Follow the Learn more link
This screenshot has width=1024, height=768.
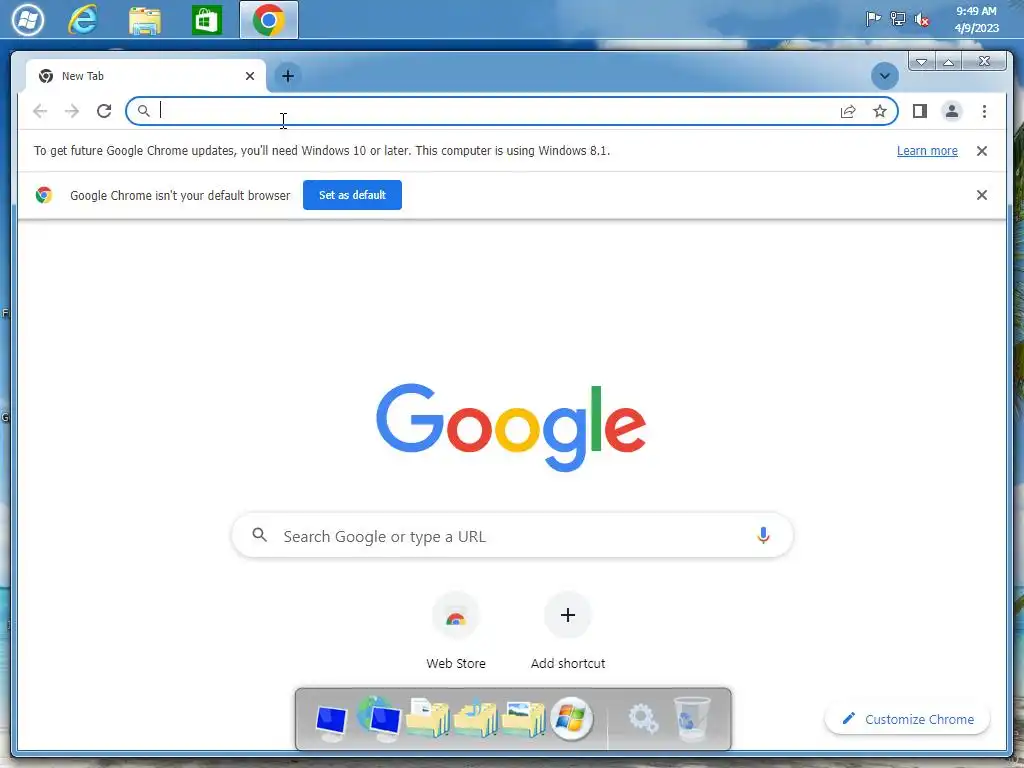coord(927,151)
